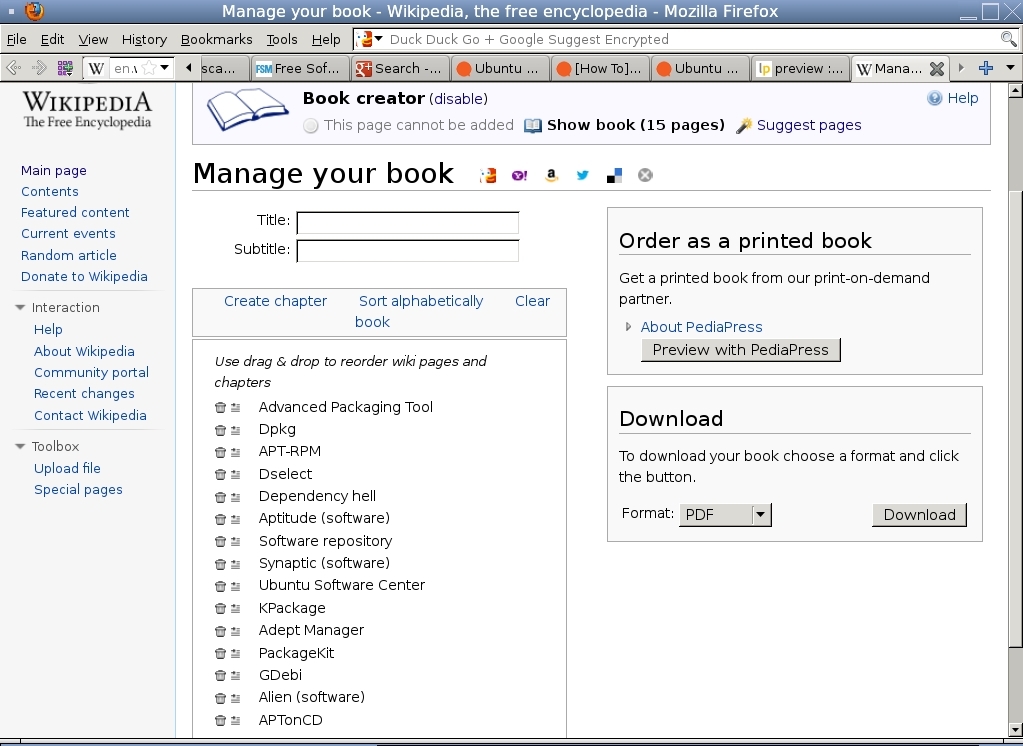Click the reorder handle icon beside Synaptic (software)
This screenshot has height=746, width=1023.
(x=236, y=564)
